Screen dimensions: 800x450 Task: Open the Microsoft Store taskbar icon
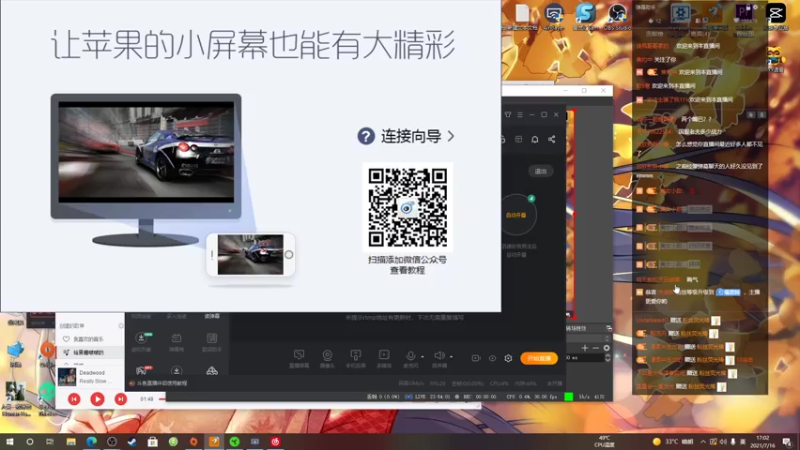tap(153, 441)
